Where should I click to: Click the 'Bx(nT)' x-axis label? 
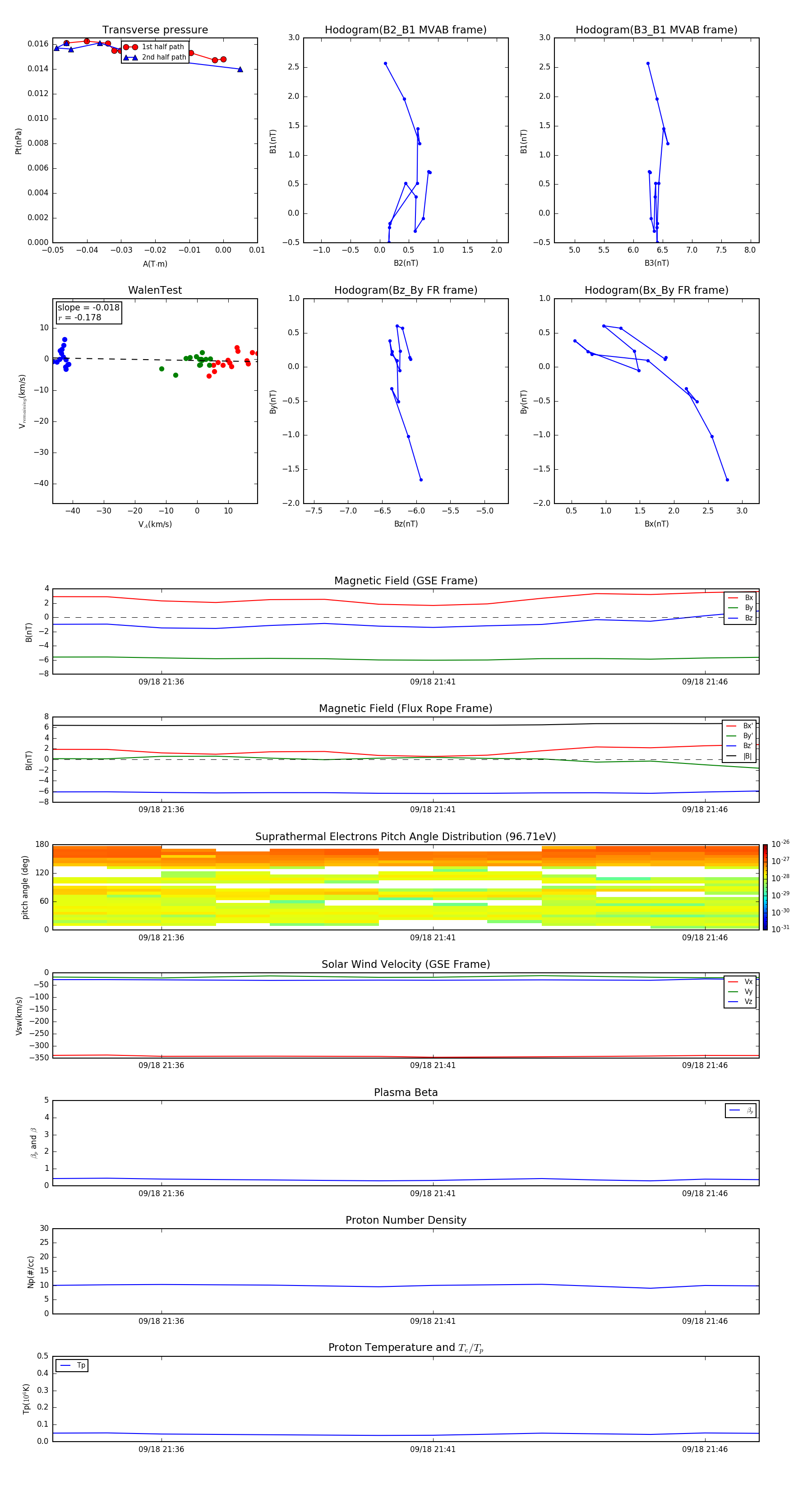click(656, 524)
